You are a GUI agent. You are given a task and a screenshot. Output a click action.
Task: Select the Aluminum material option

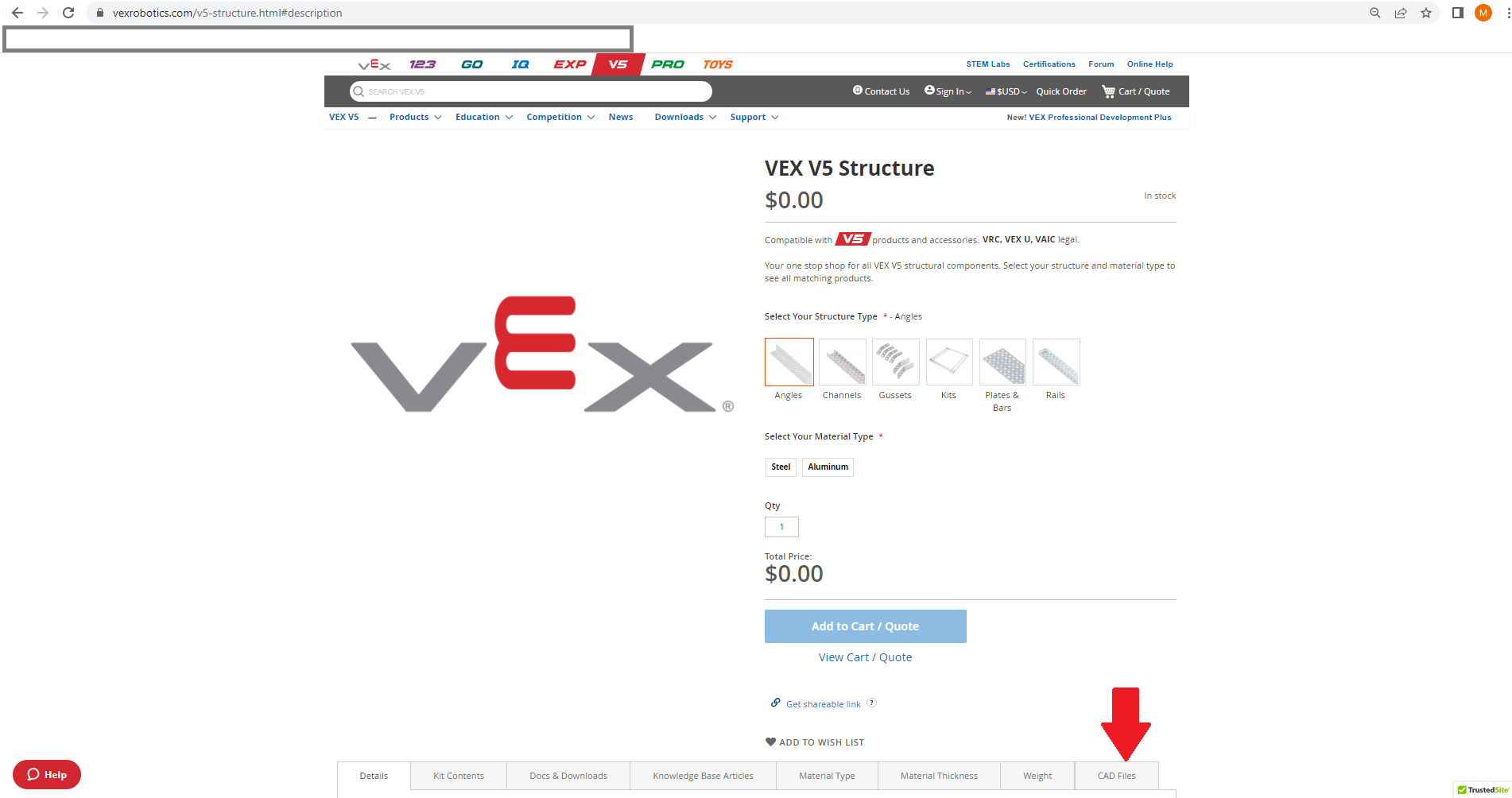click(828, 467)
